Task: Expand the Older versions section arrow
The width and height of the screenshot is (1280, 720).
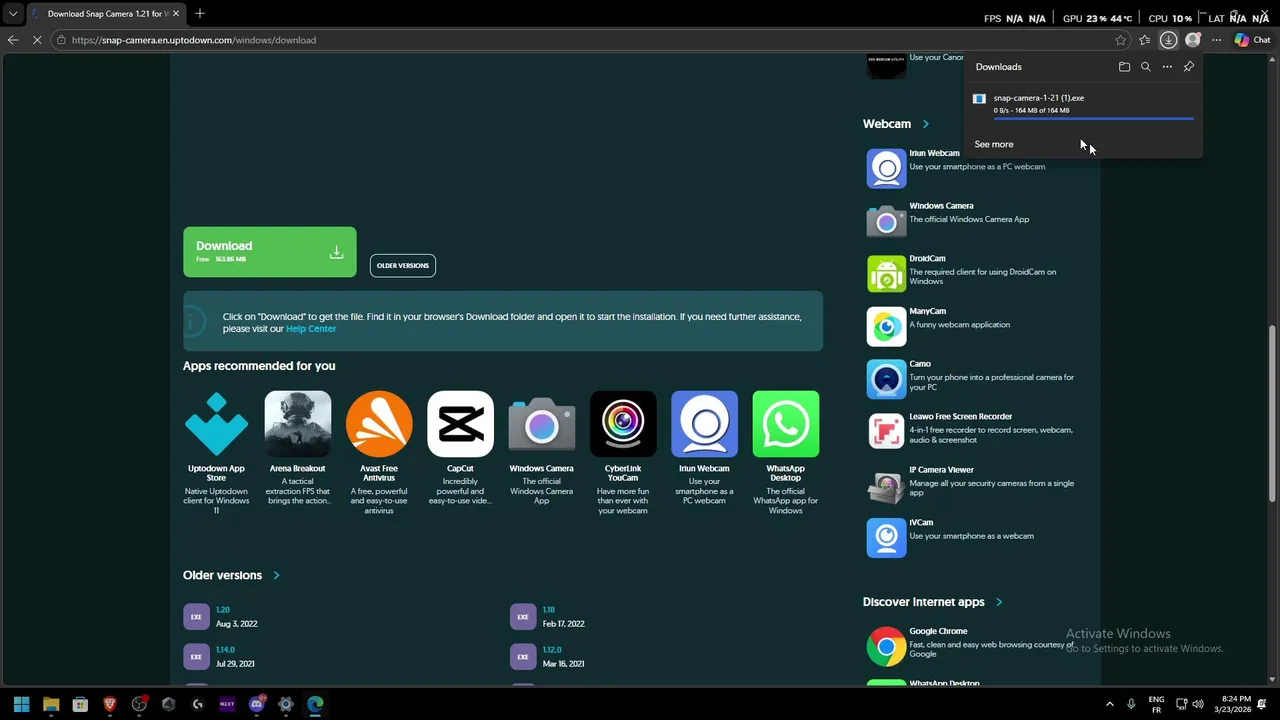Action: point(276,575)
